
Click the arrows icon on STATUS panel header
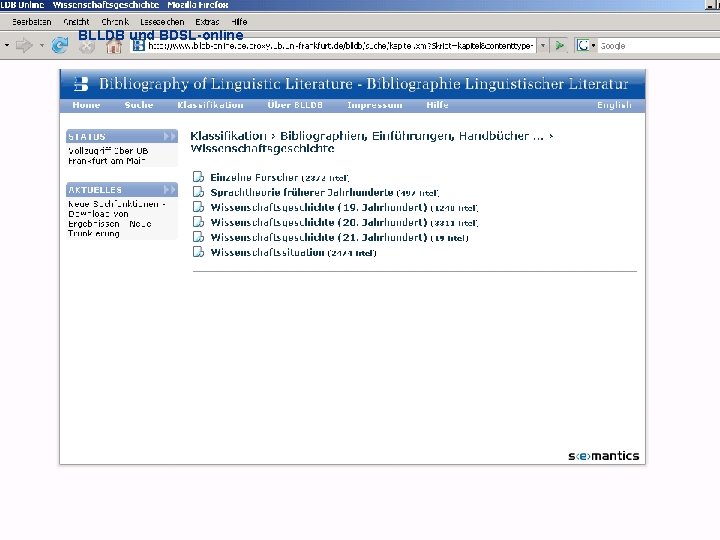click(x=169, y=136)
